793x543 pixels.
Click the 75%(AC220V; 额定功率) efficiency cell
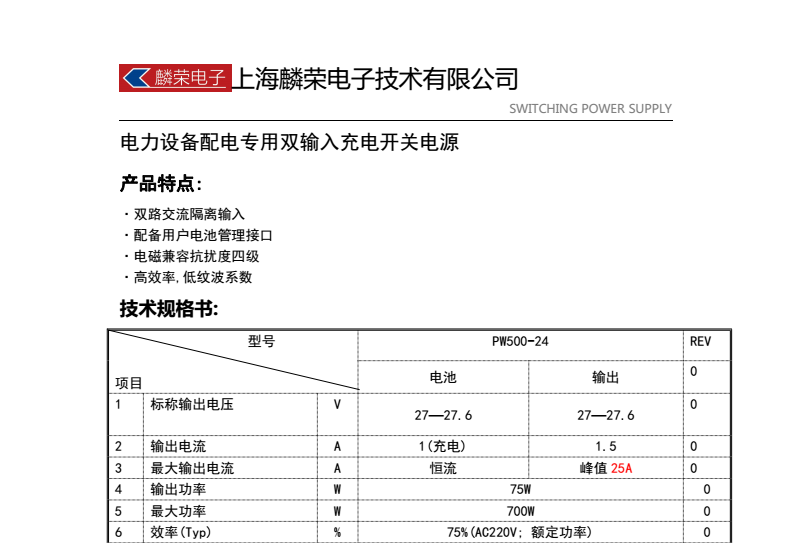(519, 532)
